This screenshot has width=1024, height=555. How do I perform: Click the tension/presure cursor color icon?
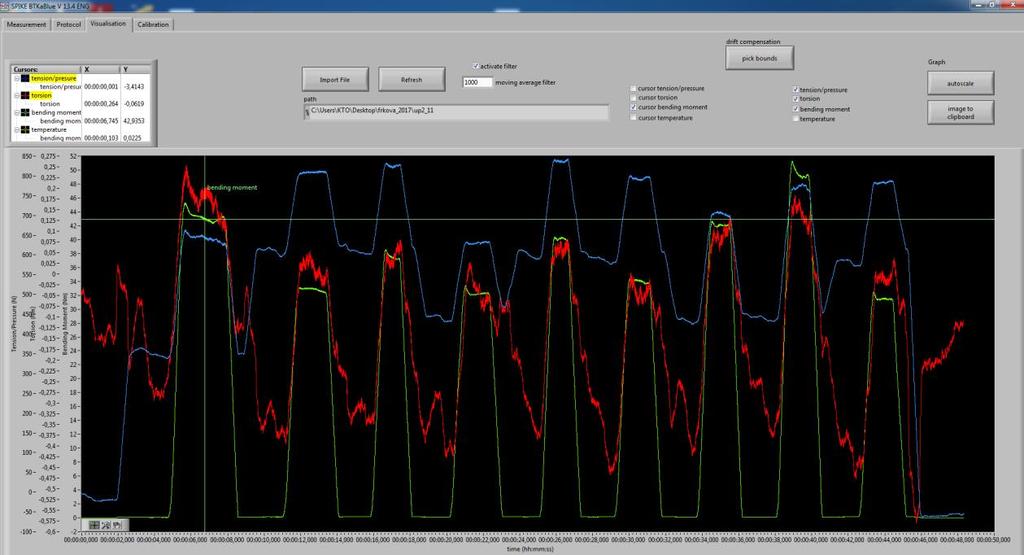coord(25,78)
